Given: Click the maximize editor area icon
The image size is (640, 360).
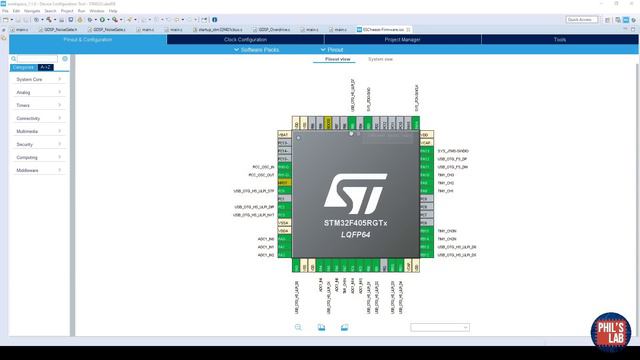Looking at the screenshot, I should [x=633, y=29].
